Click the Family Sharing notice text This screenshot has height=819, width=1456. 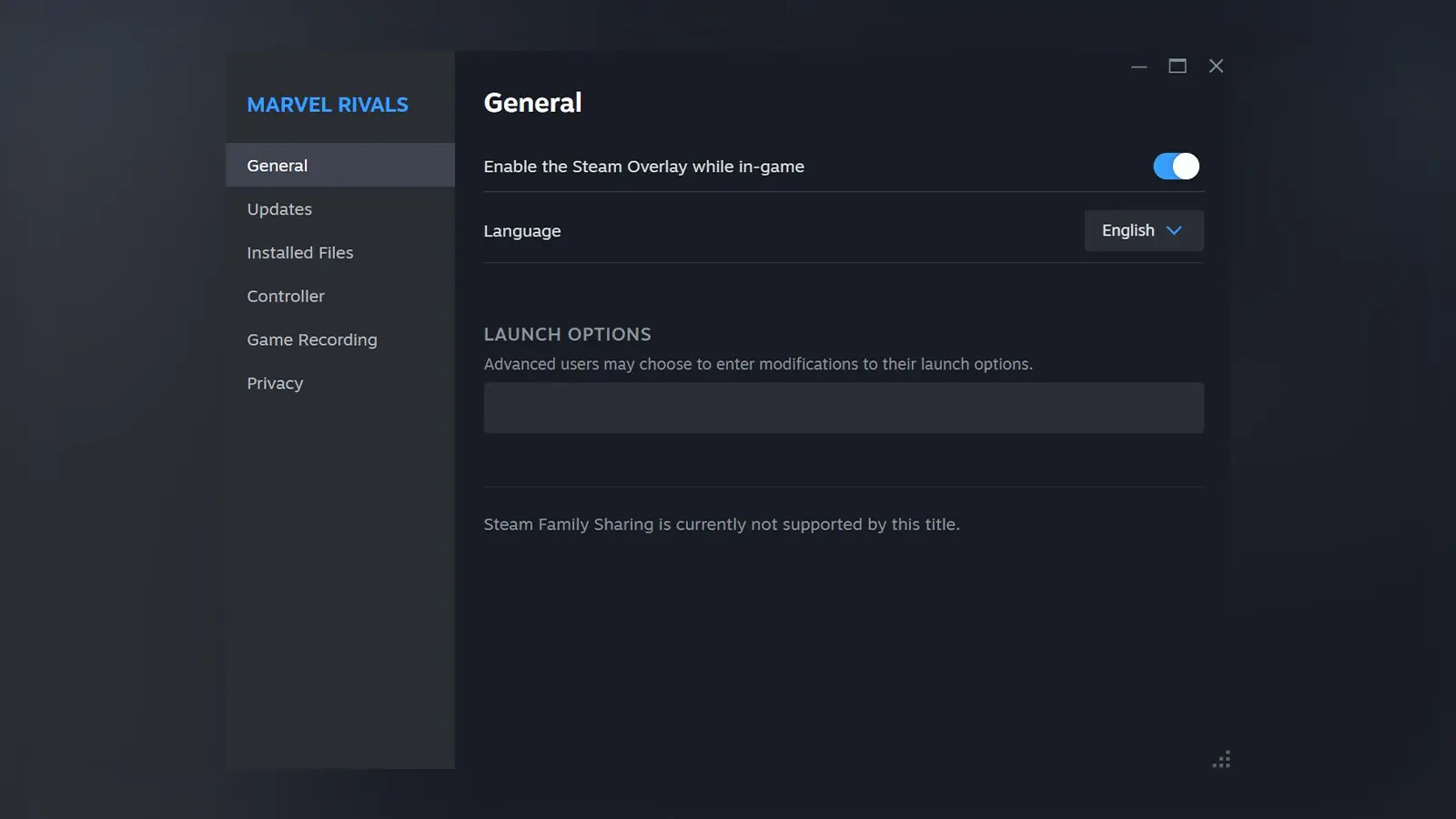pos(721,524)
